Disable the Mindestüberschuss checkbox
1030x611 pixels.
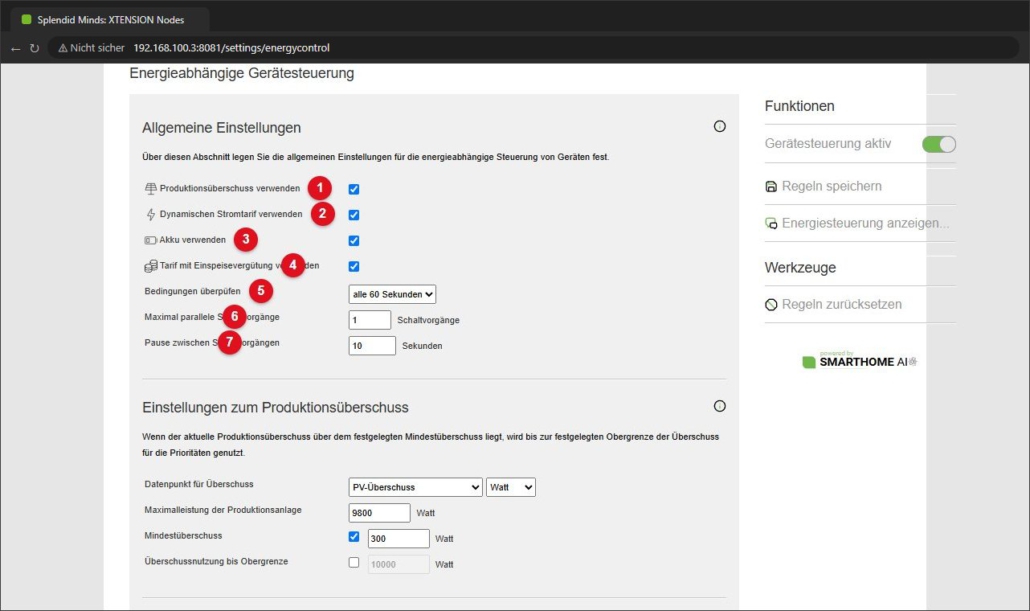click(354, 537)
